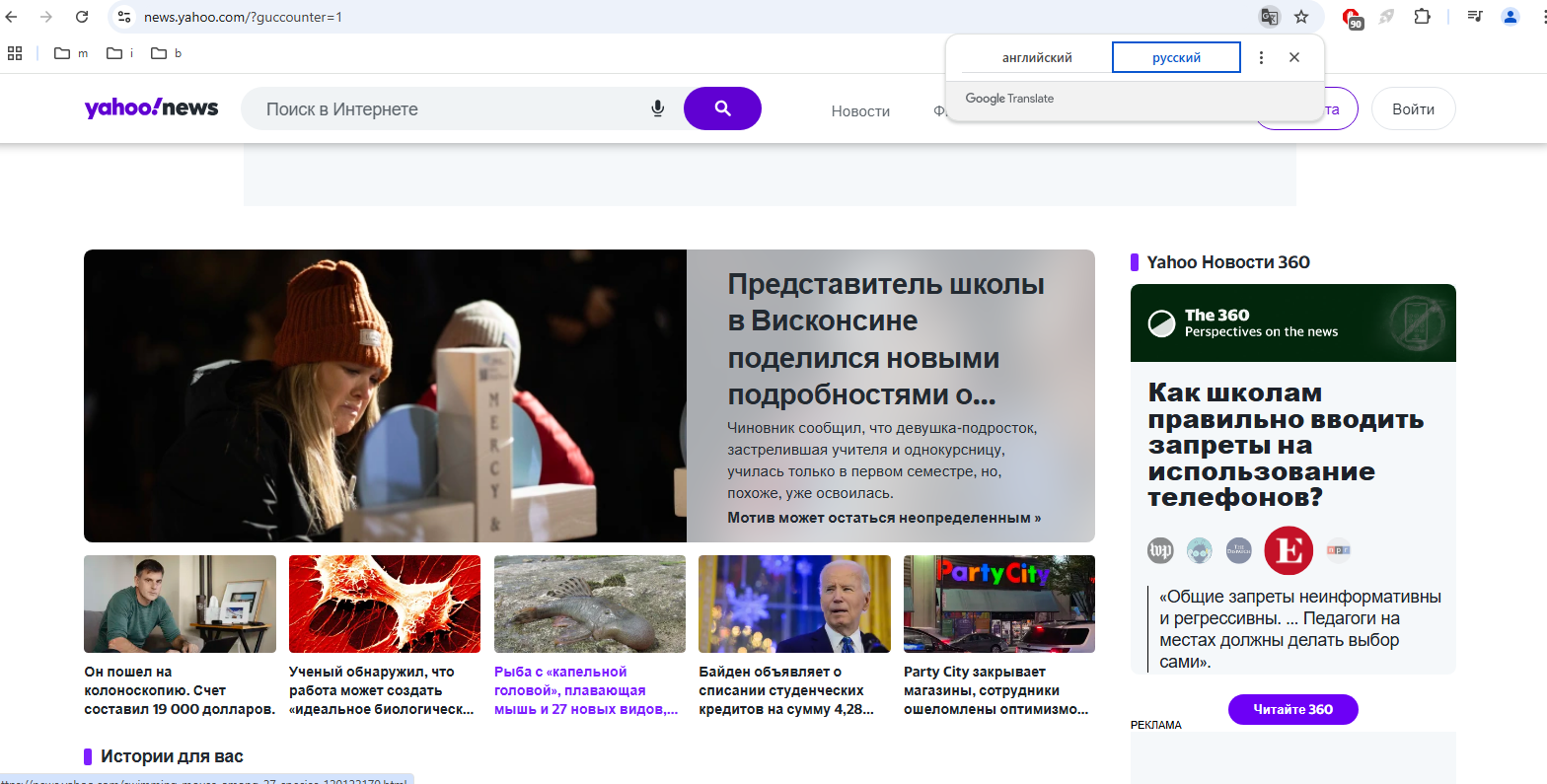Open the Google Translate icon in the address bar

tap(1269, 17)
